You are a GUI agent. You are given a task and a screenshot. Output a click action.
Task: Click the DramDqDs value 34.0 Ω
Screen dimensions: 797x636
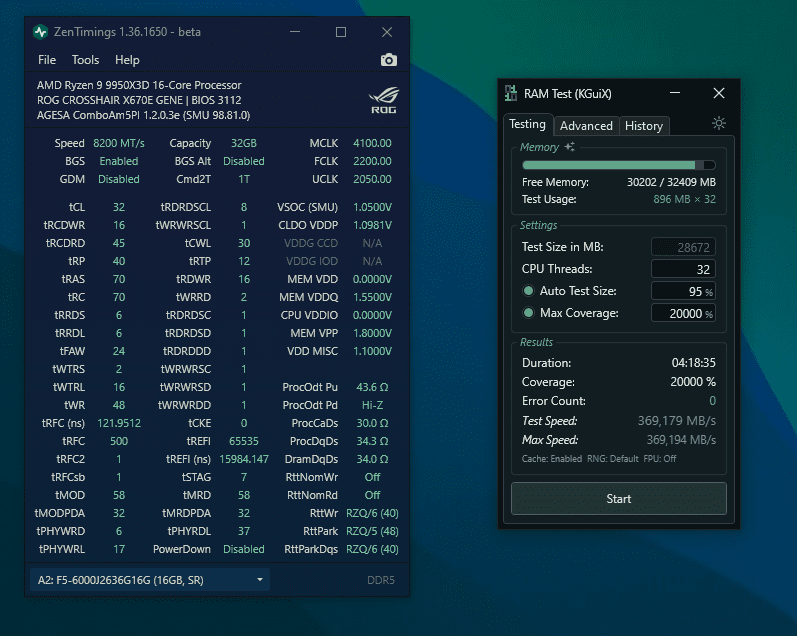372,459
